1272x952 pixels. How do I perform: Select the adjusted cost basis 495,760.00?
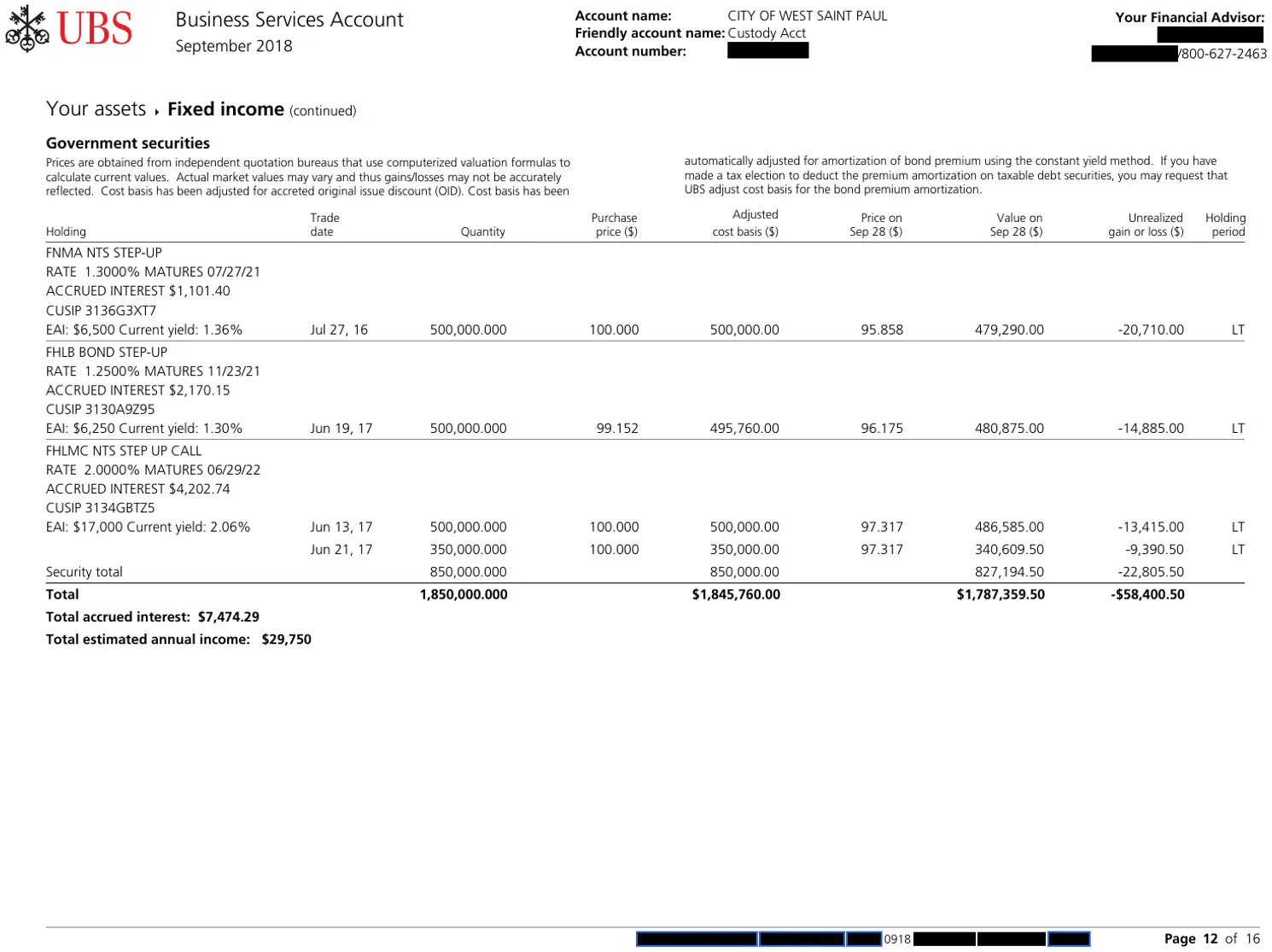point(744,429)
